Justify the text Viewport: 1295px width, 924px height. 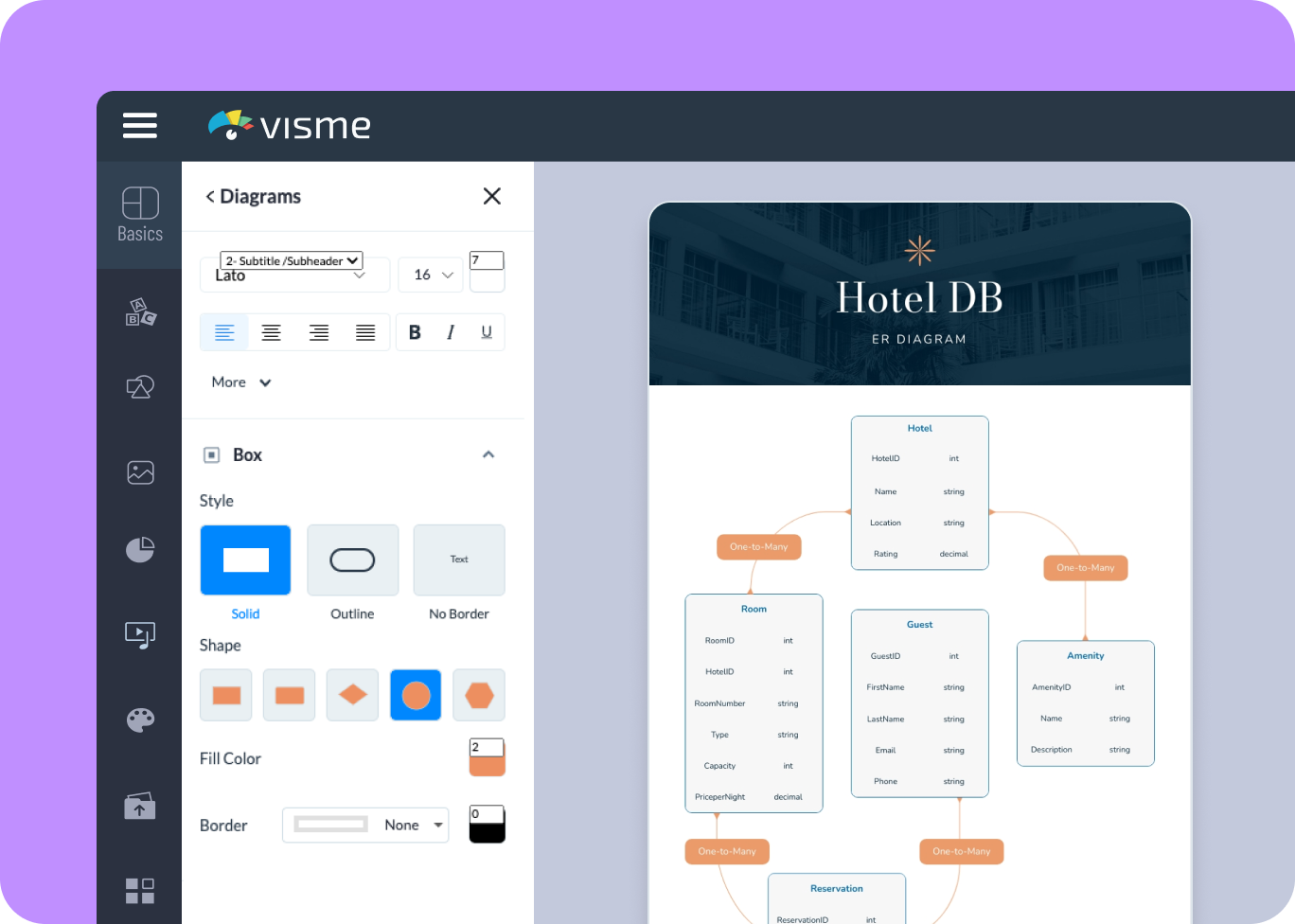click(x=365, y=332)
